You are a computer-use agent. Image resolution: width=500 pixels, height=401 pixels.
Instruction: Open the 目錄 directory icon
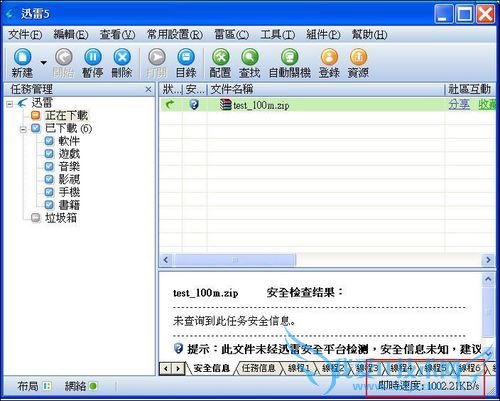186,57
